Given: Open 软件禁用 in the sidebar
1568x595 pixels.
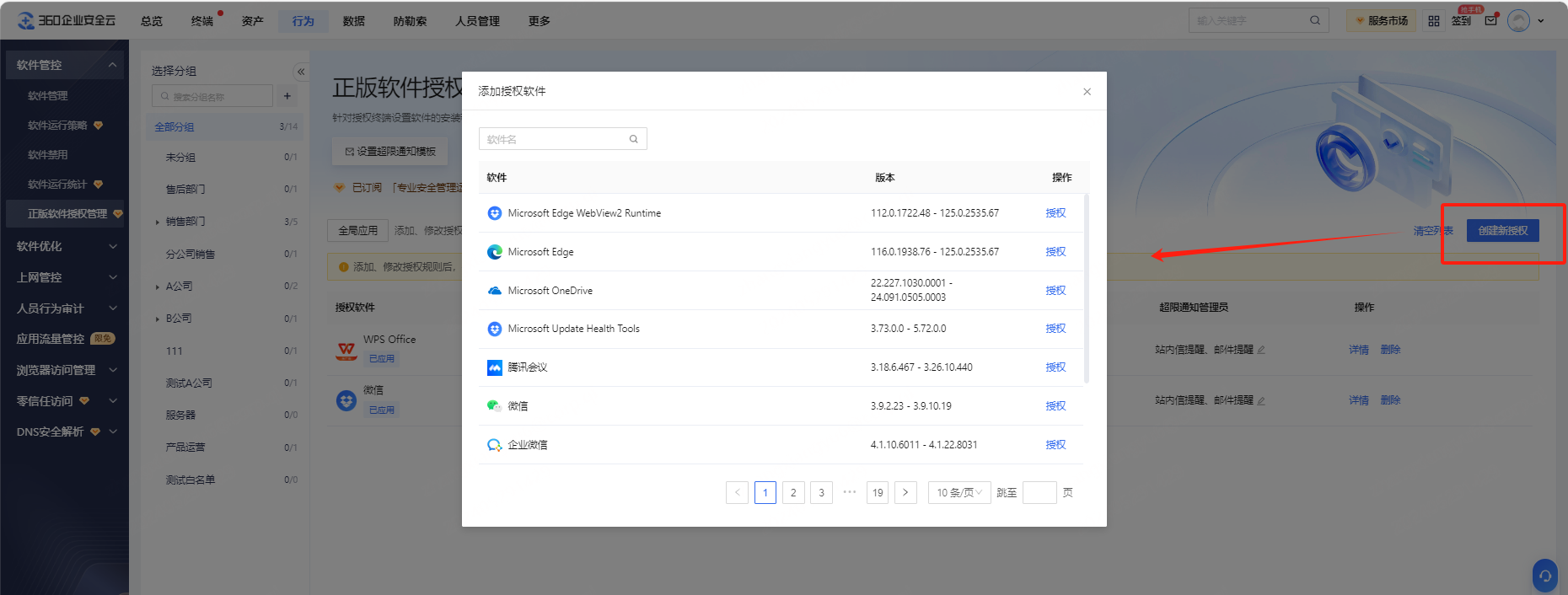Looking at the screenshot, I should click(x=48, y=155).
